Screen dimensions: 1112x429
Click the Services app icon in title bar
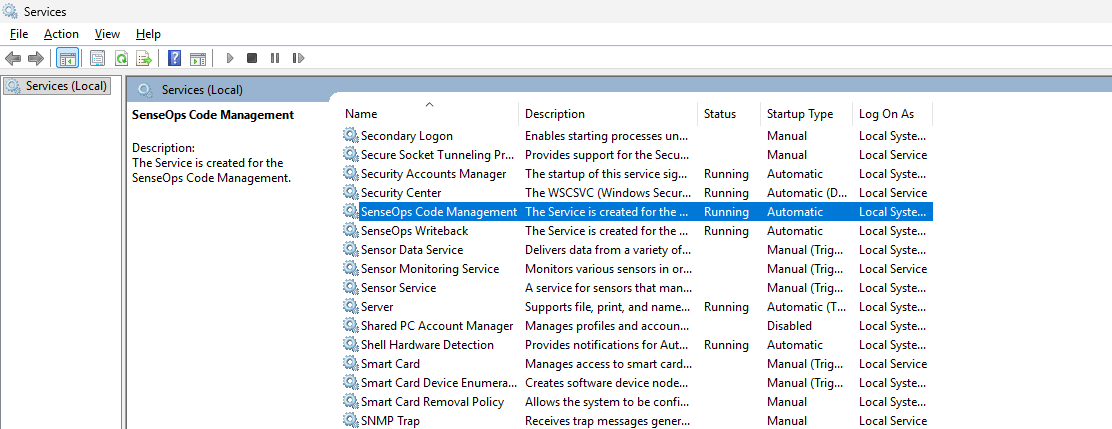(10, 11)
